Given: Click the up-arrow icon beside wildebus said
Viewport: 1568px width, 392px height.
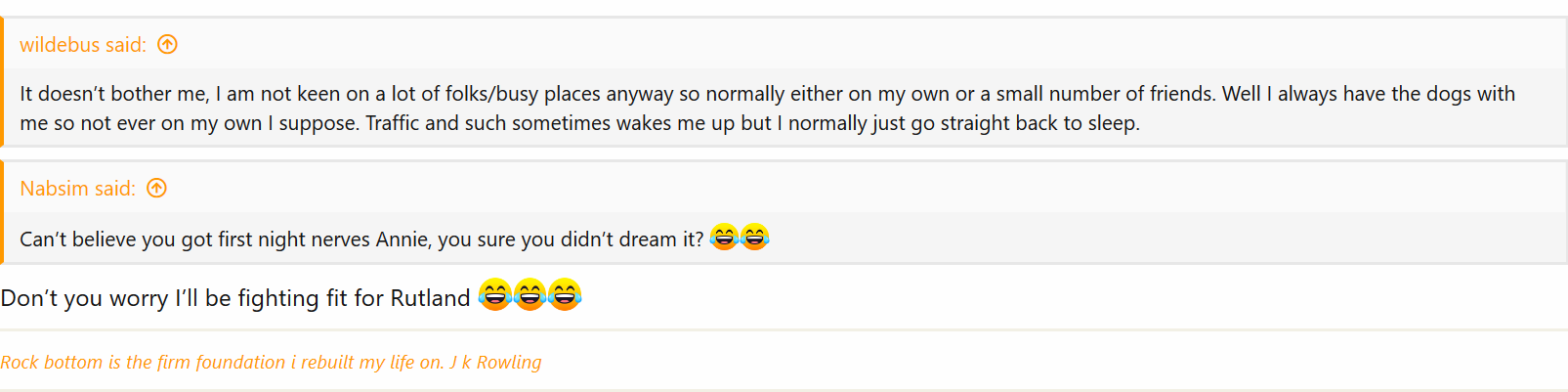Looking at the screenshot, I should click(x=168, y=44).
